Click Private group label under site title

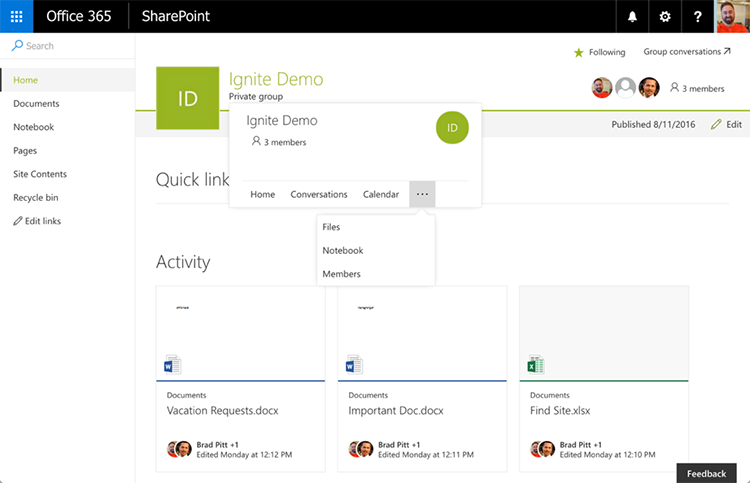click(255, 96)
